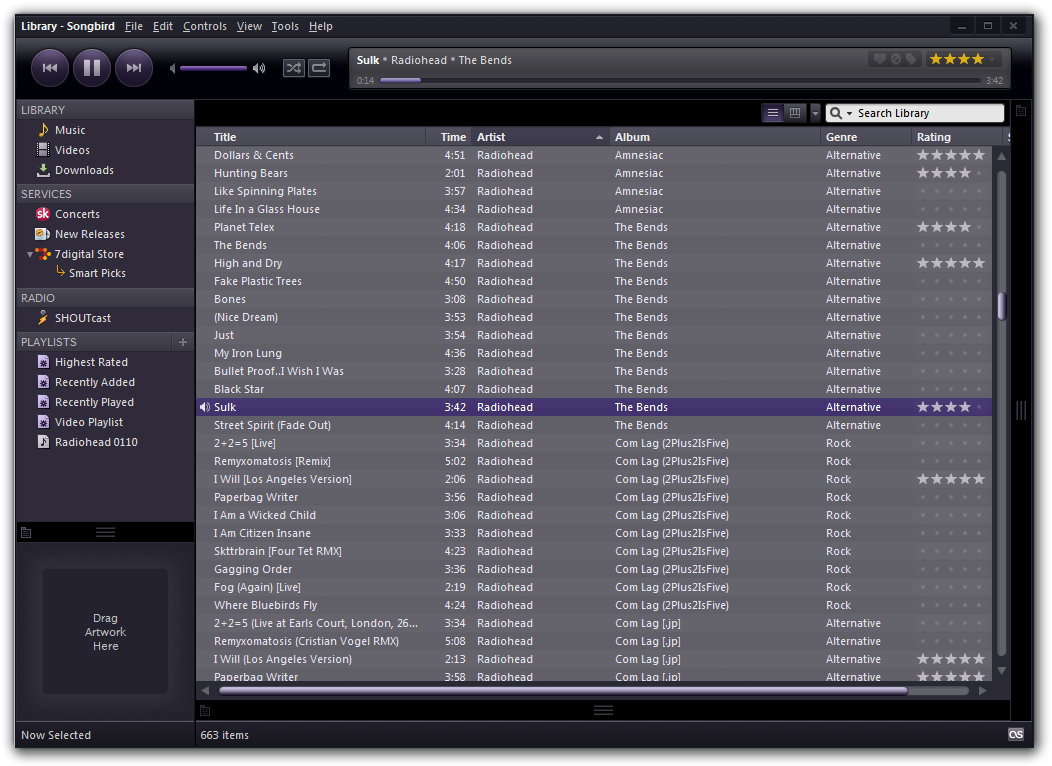Screen dimensions: 1052x766
Task: Open Smart Picks
Action: click(x=97, y=273)
